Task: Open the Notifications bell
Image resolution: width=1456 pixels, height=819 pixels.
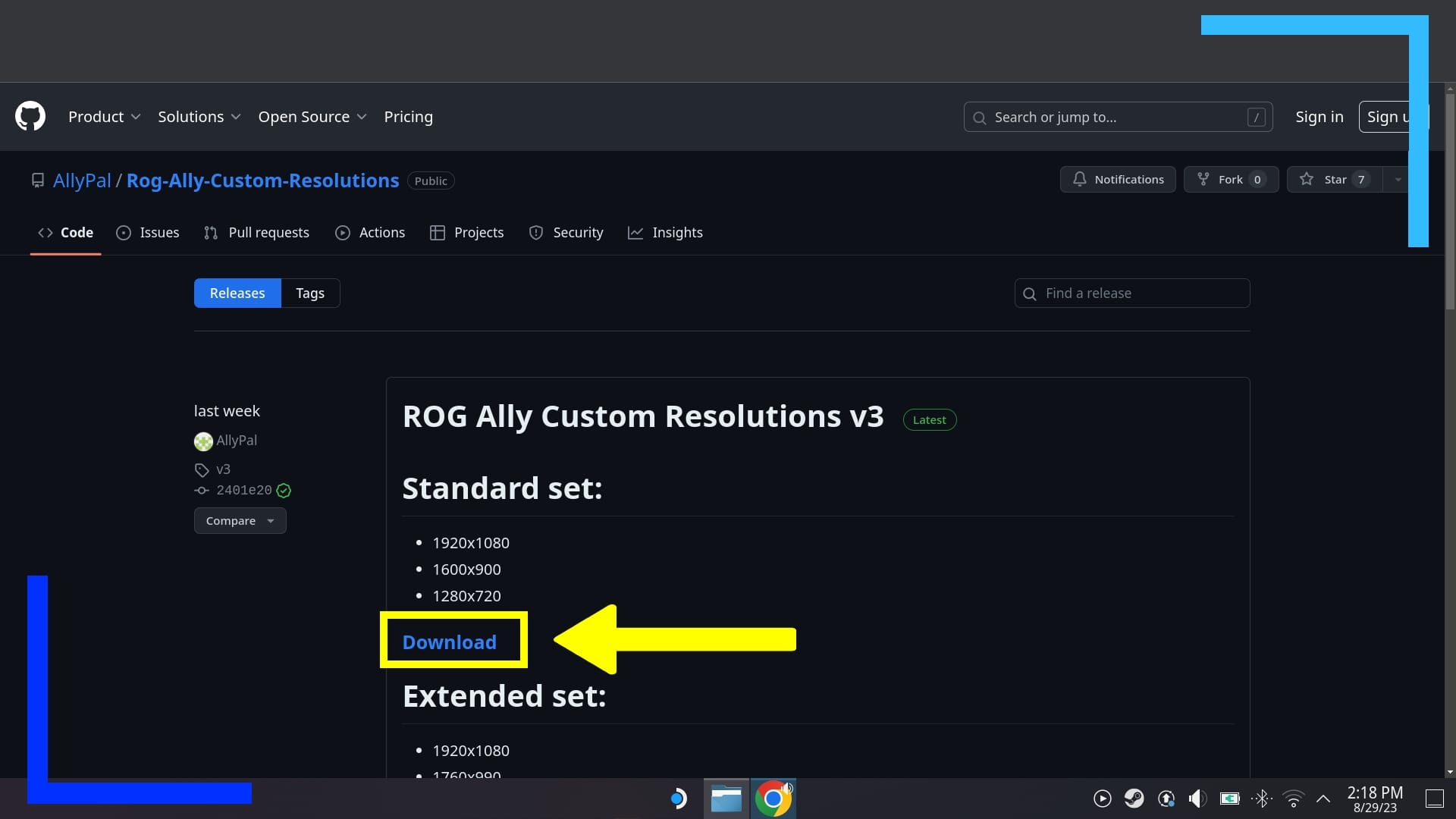Action: 1117,179
